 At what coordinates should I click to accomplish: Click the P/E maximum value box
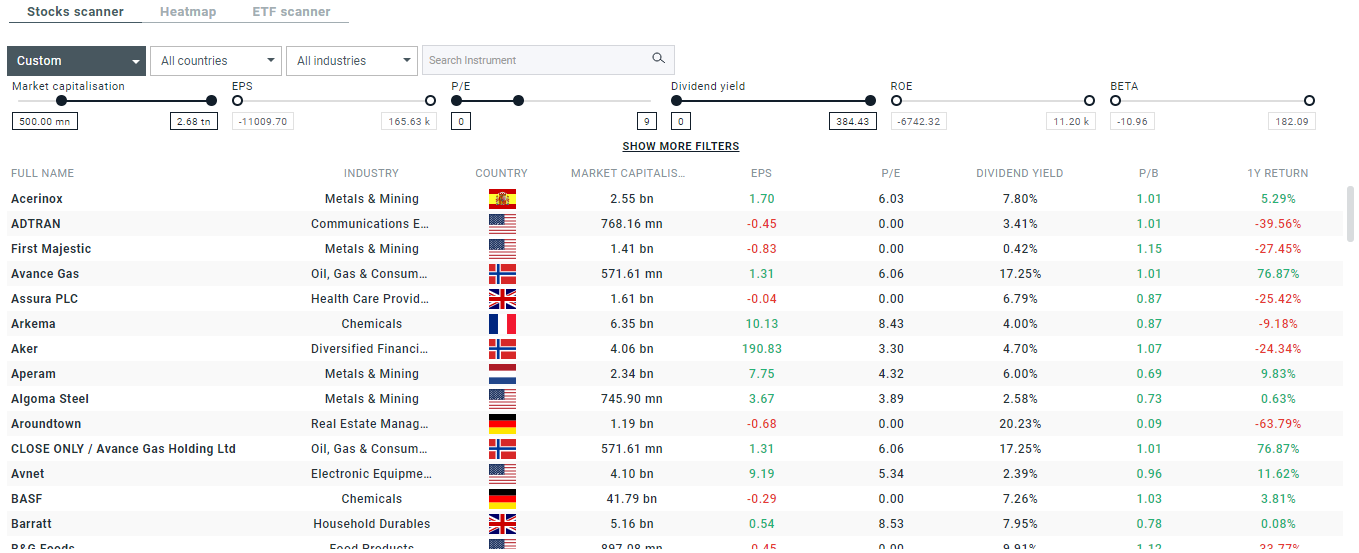647,121
